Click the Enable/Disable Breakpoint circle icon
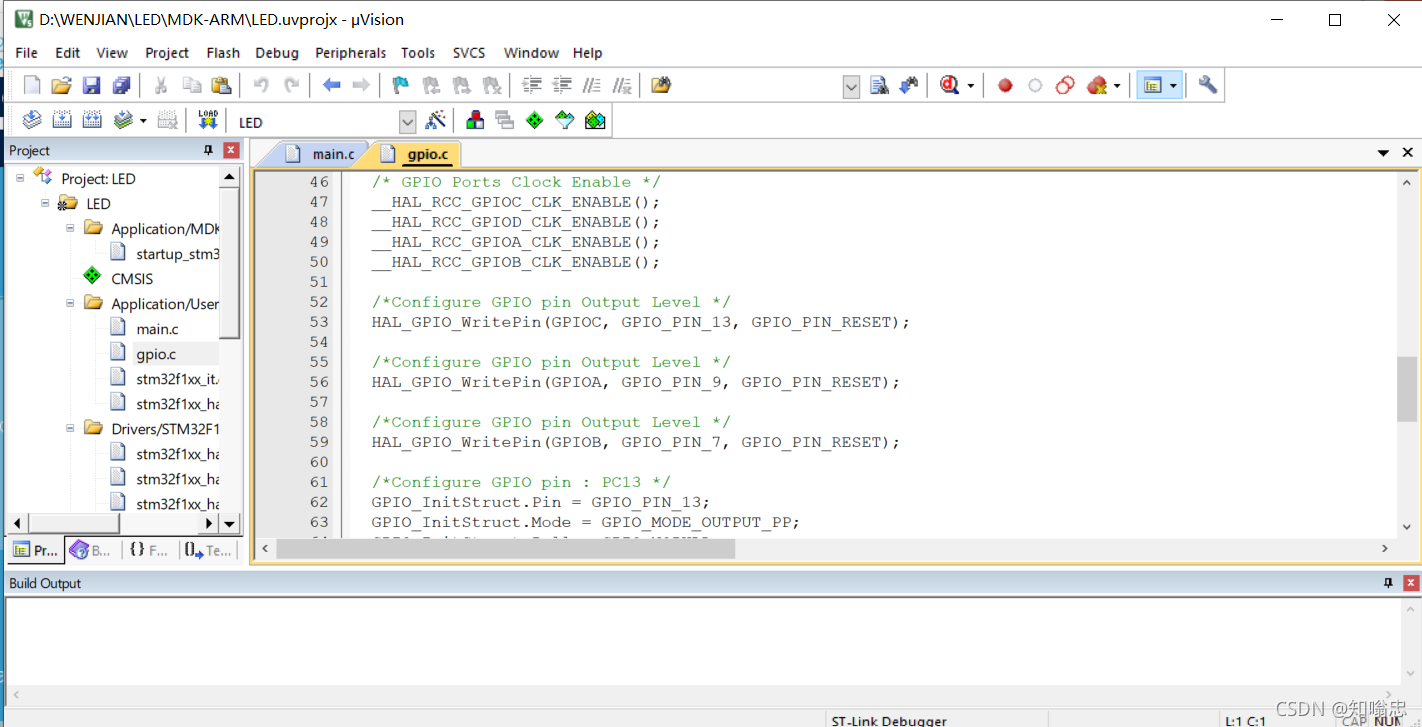This screenshot has height=727, width=1422. tap(1035, 86)
